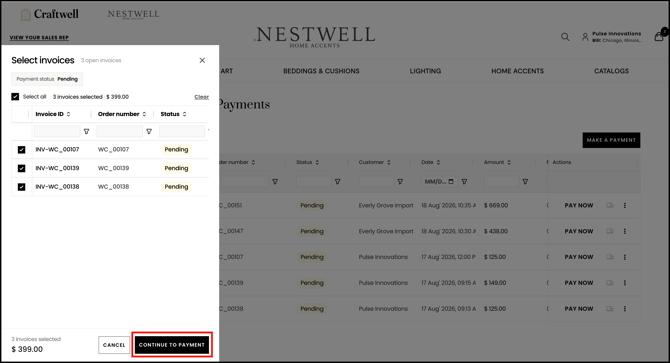This screenshot has width=670, height=363.
Task: Click the large NESTWELL Home Accents logo
Action: (x=314, y=37)
